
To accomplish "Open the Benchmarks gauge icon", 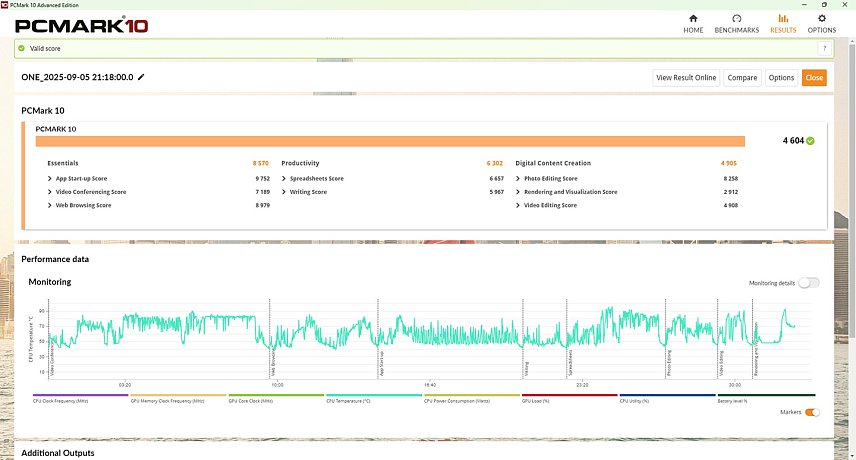I will [736, 19].
